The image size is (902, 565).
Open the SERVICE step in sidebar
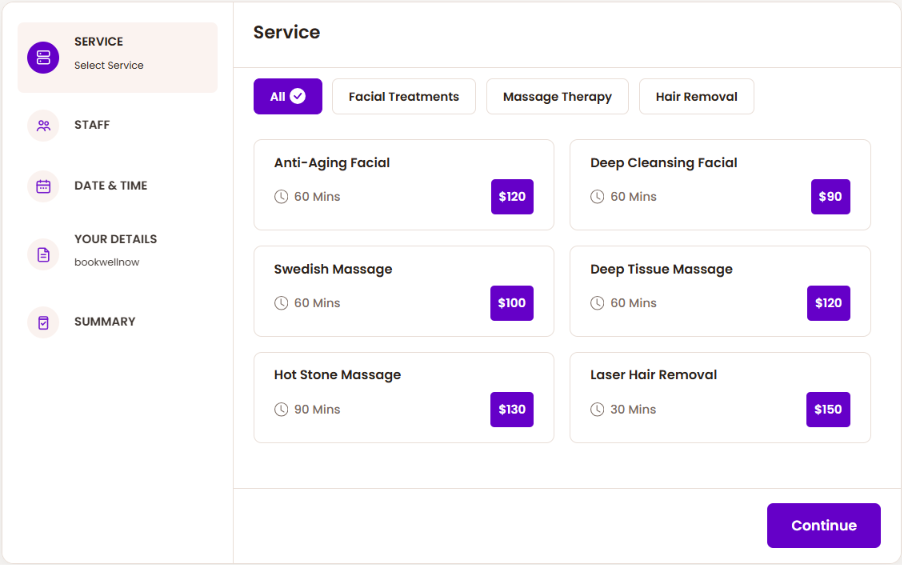tap(118, 58)
